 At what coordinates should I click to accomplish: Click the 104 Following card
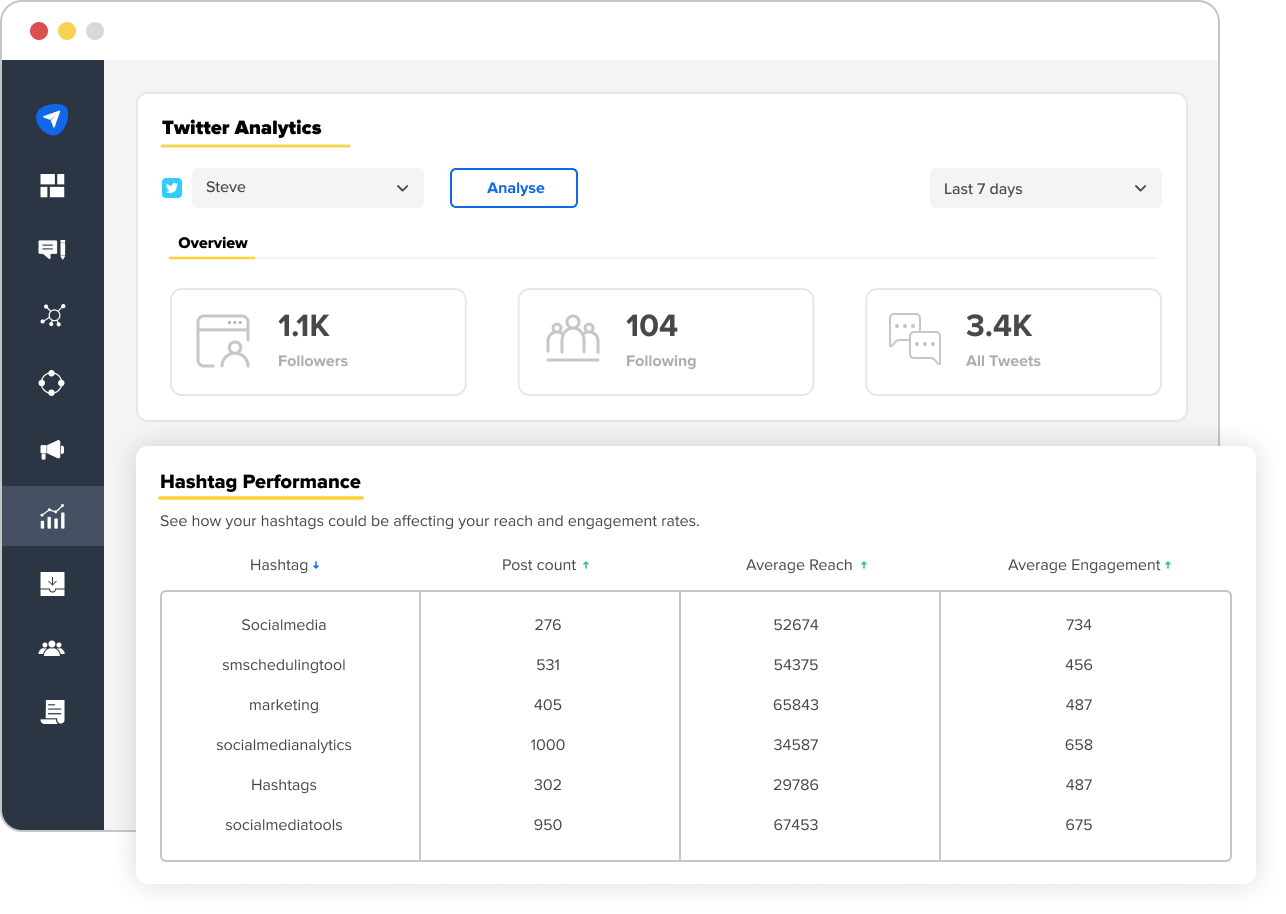click(666, 342)
